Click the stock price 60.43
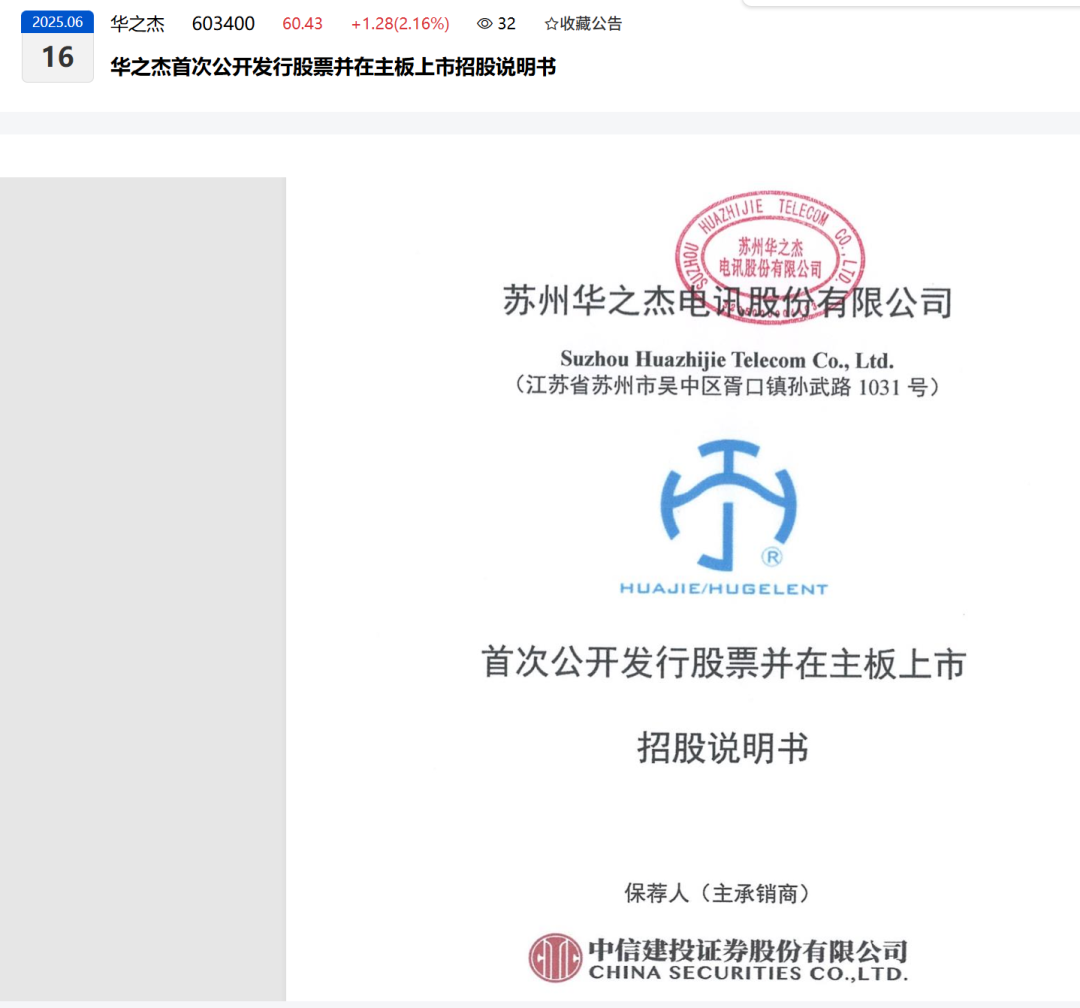The height and width of the screenshot is (1008, 1080). (302, 24)
